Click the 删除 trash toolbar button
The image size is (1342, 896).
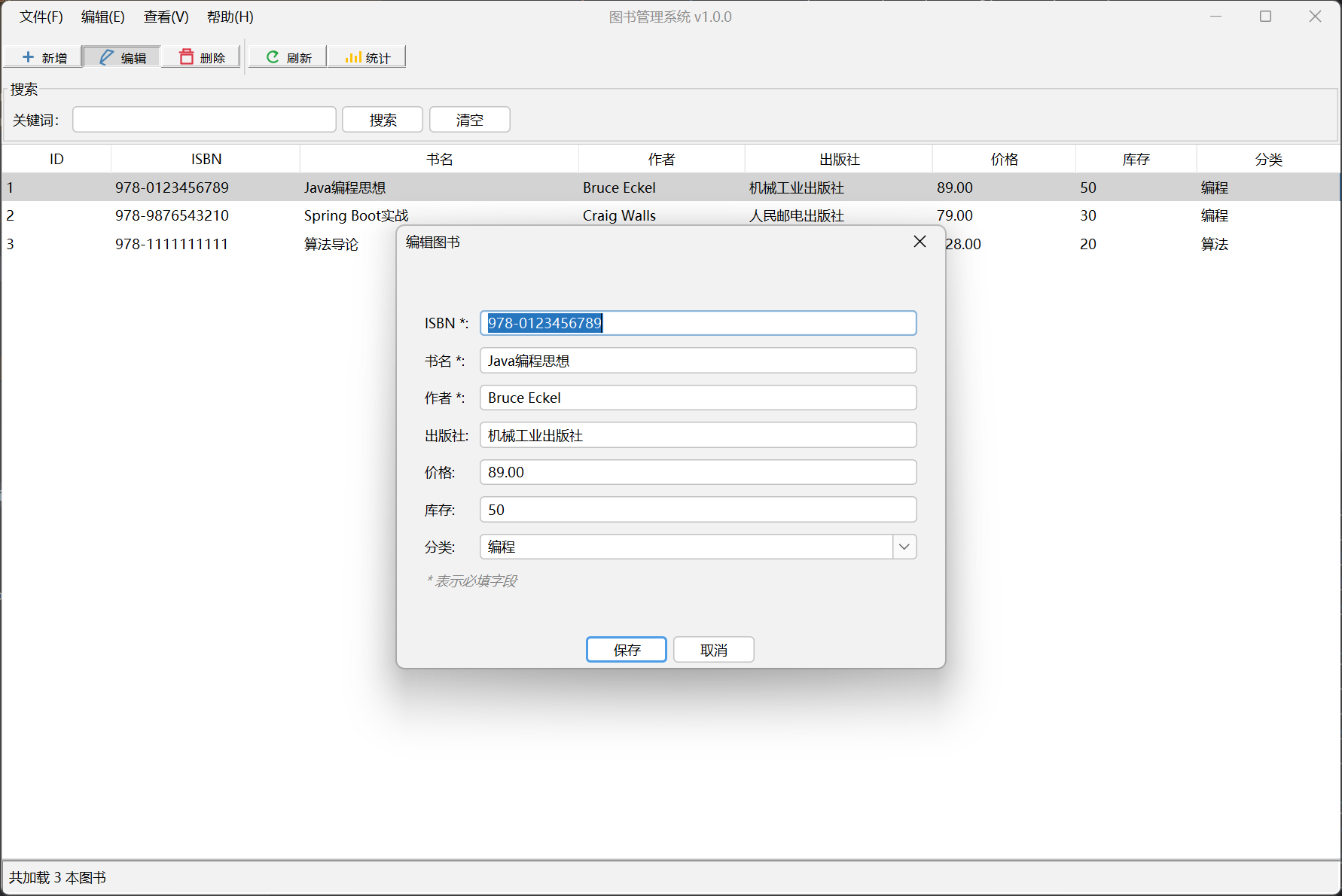[x=202, y=57]
